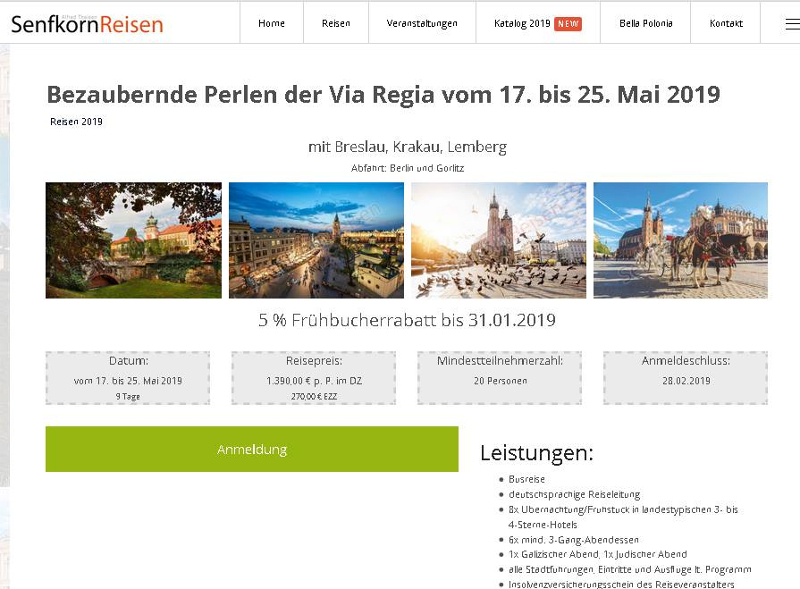This screenshot has height=589, width=800.
Task: Open Katalog 2019 in navigation
Action: point(522,23)
